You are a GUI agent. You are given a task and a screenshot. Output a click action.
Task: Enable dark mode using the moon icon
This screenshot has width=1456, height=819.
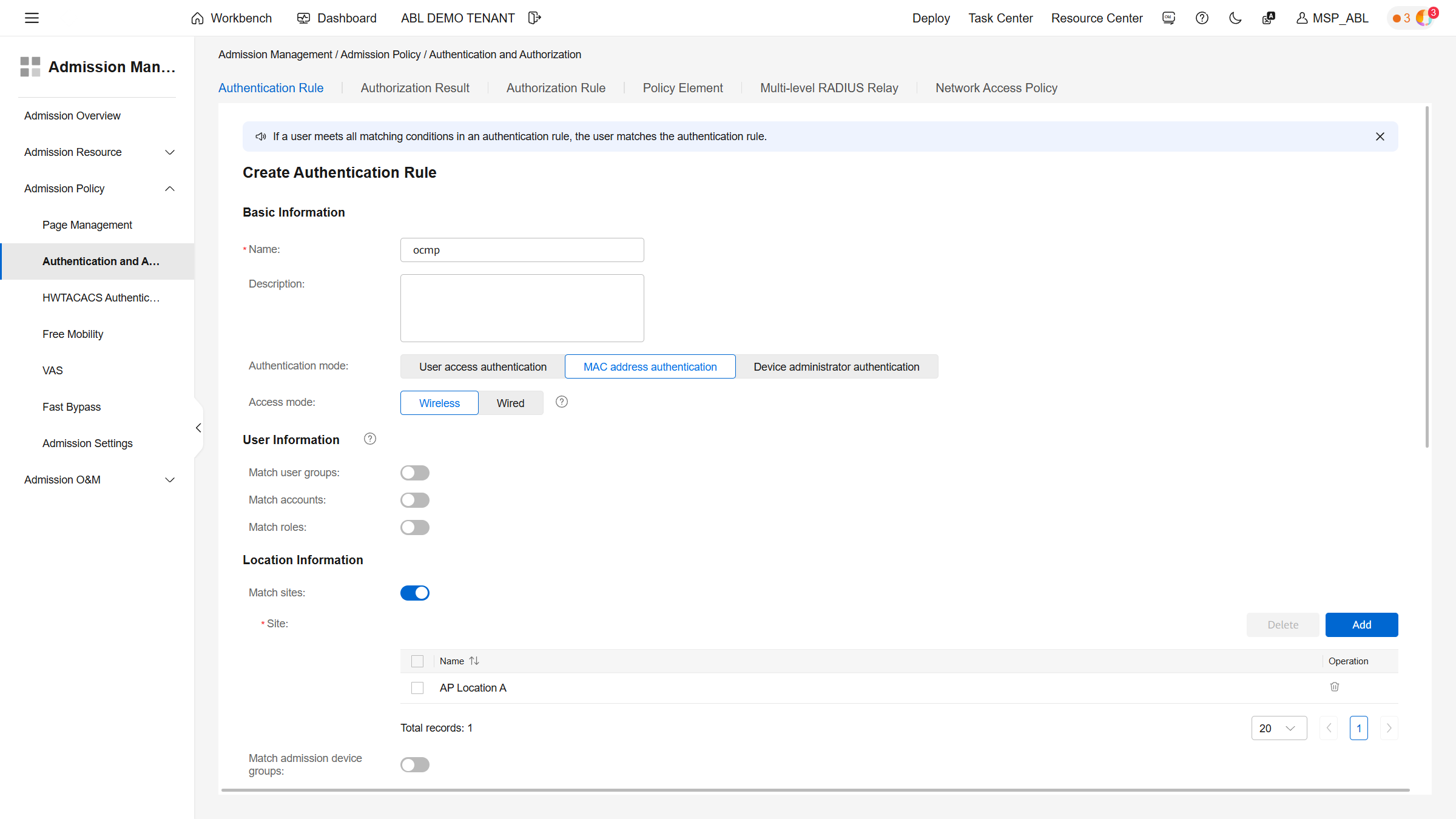[1235, 18]
